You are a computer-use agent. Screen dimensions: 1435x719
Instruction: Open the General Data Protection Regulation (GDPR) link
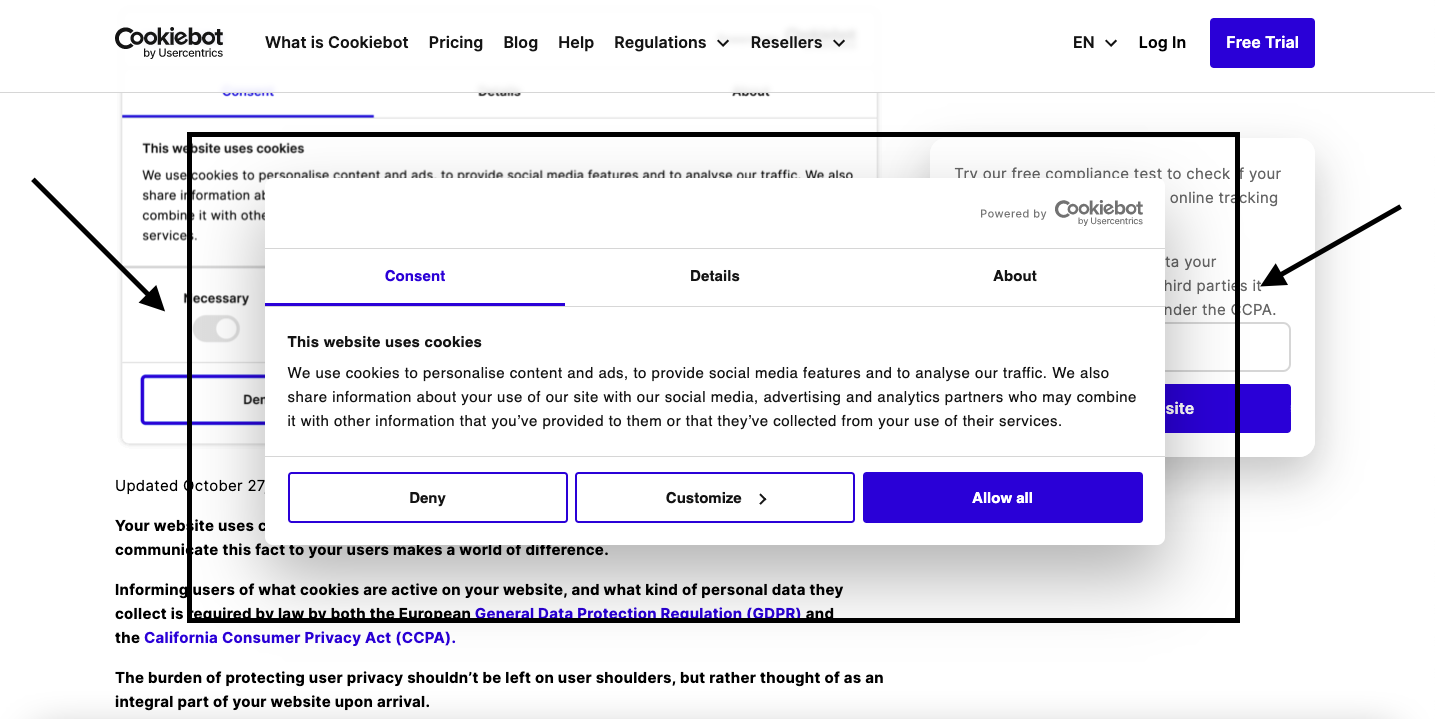tap(638, 614)
